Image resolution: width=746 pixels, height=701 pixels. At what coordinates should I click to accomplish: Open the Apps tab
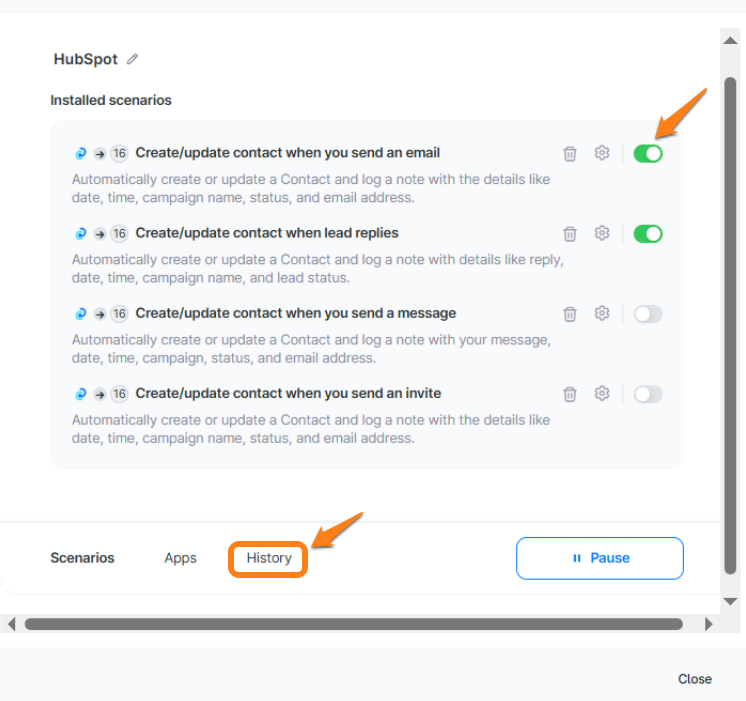point(180,558)
